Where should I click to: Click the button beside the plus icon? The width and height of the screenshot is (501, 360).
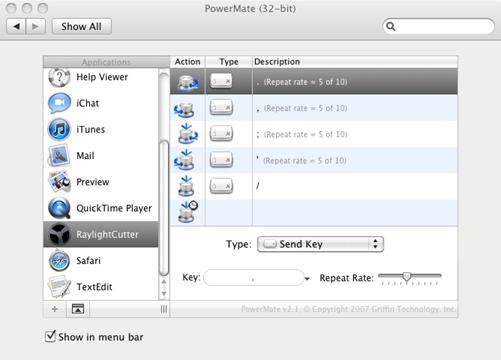78,309
